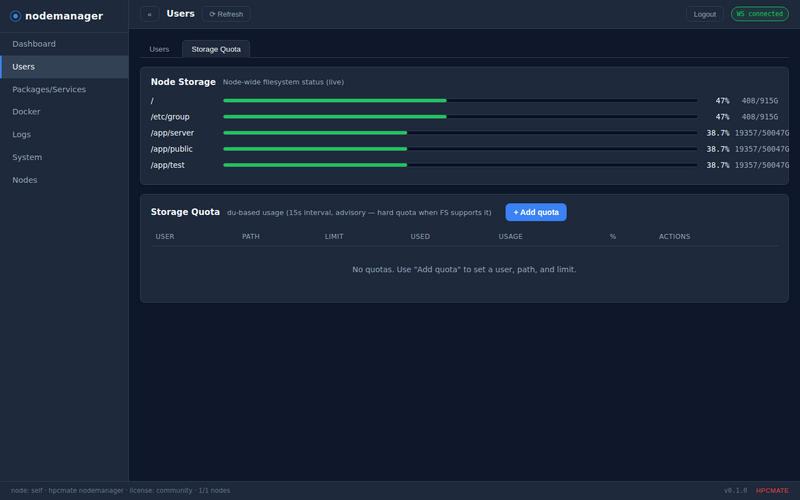Open Dashboard in the sidebar

pyautogui.click(x=64, y=44)
